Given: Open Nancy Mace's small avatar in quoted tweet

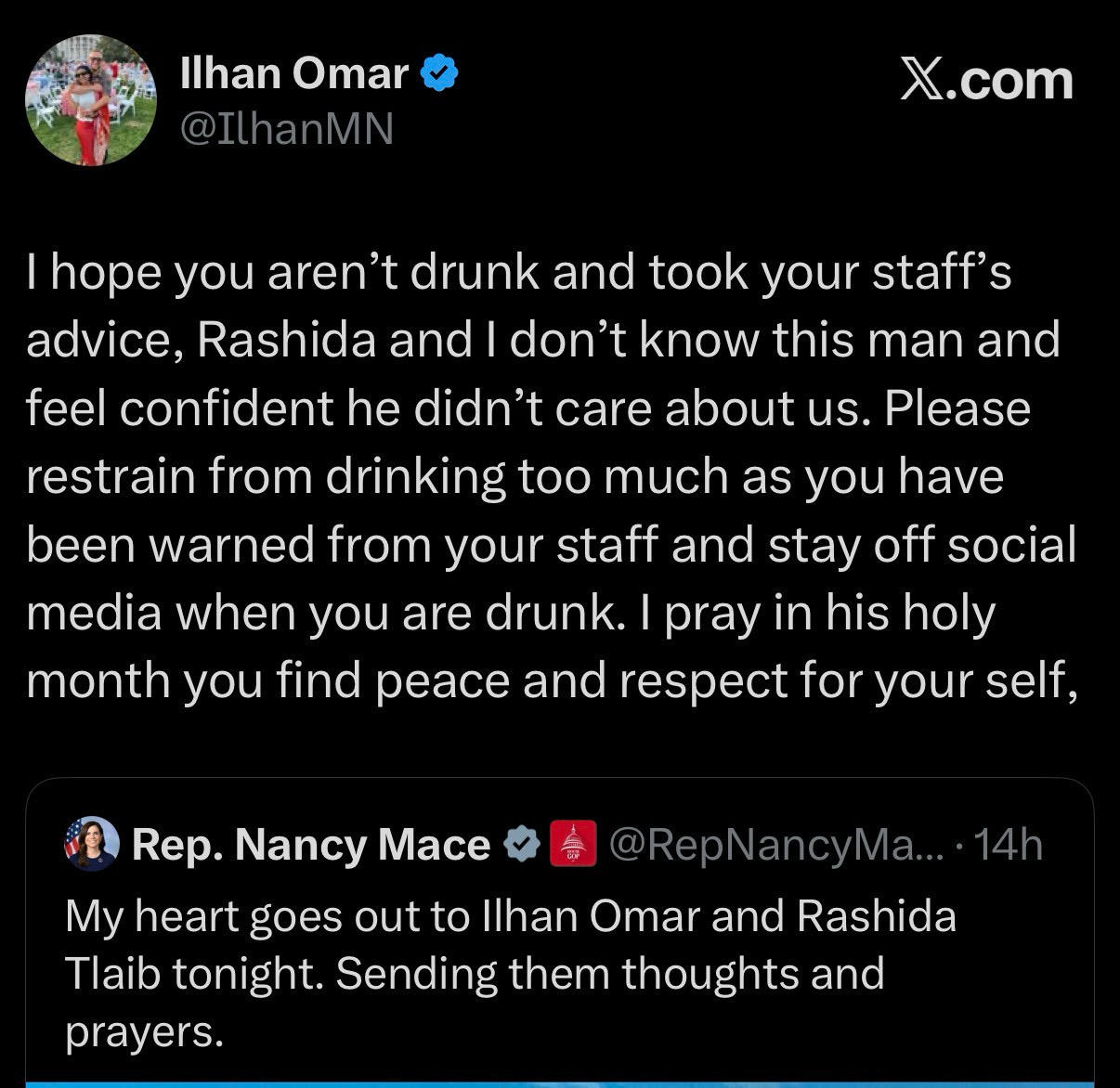Looking at the screenshot, I should pos(91,844).
